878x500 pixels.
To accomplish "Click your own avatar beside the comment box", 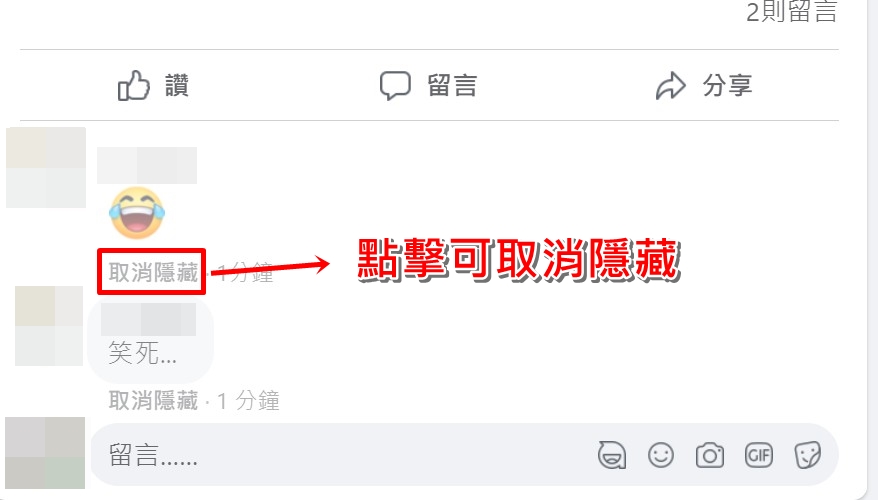I will coord(45,452).
